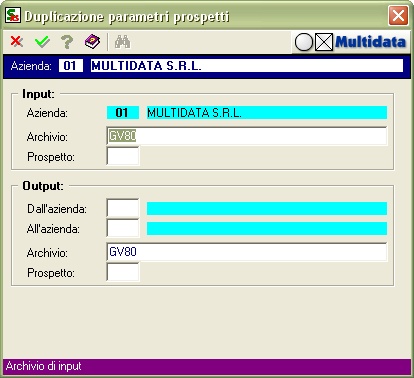Click the window title Duplicazione parametri prospetti
The width and height of the screenshot is (414, 378).
(x=127, y=17)
